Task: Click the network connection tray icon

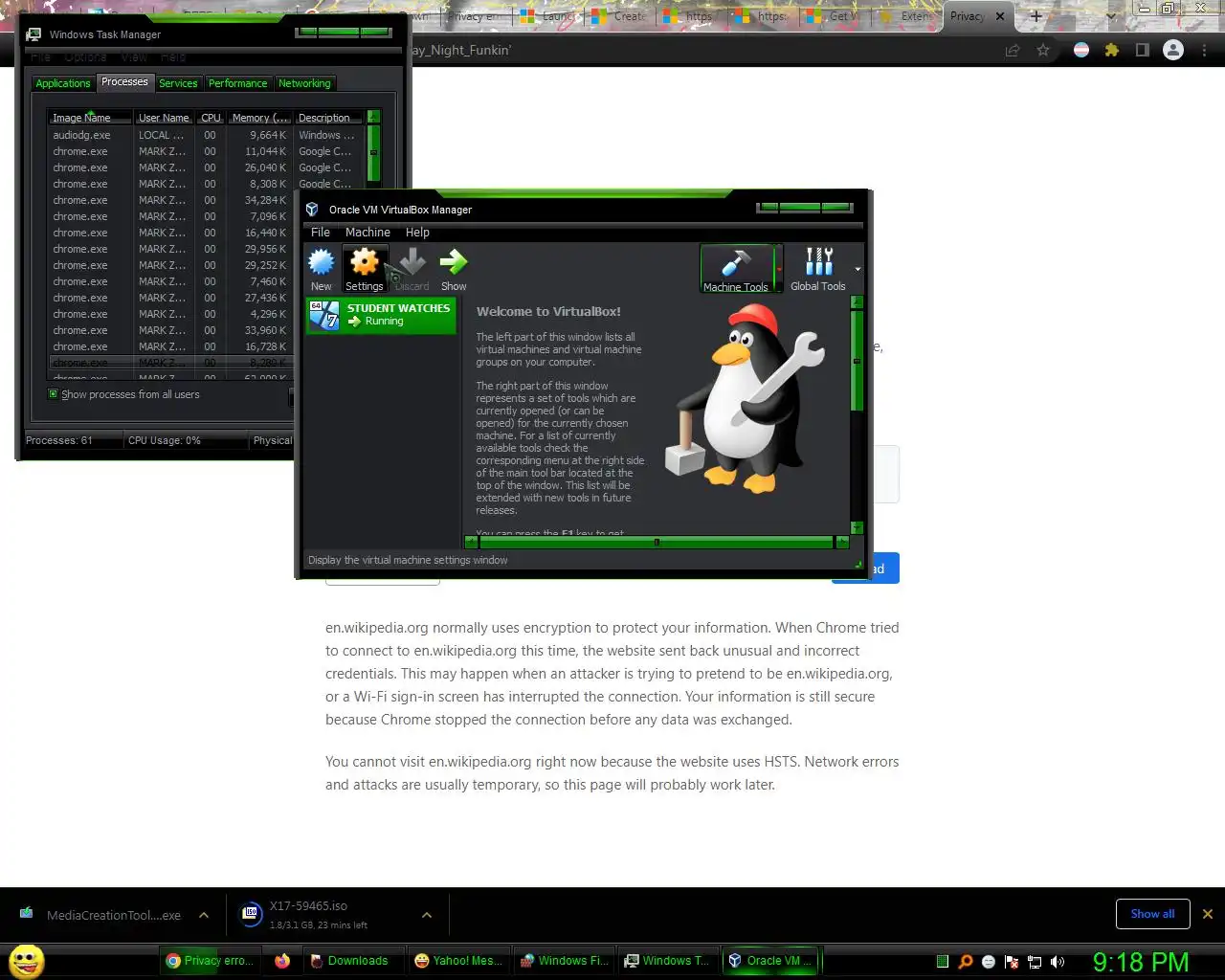Action: (x=1035, y=962)
